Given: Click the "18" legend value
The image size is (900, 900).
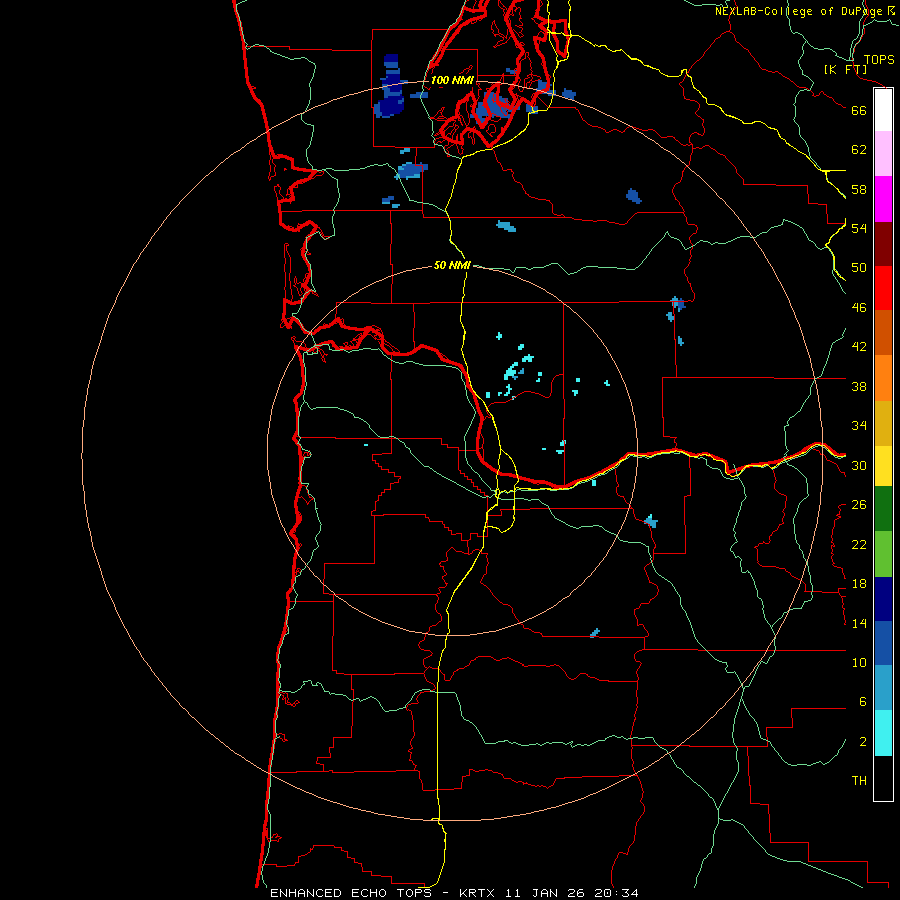Looking at the screenshot, I should tap(859, 584).
